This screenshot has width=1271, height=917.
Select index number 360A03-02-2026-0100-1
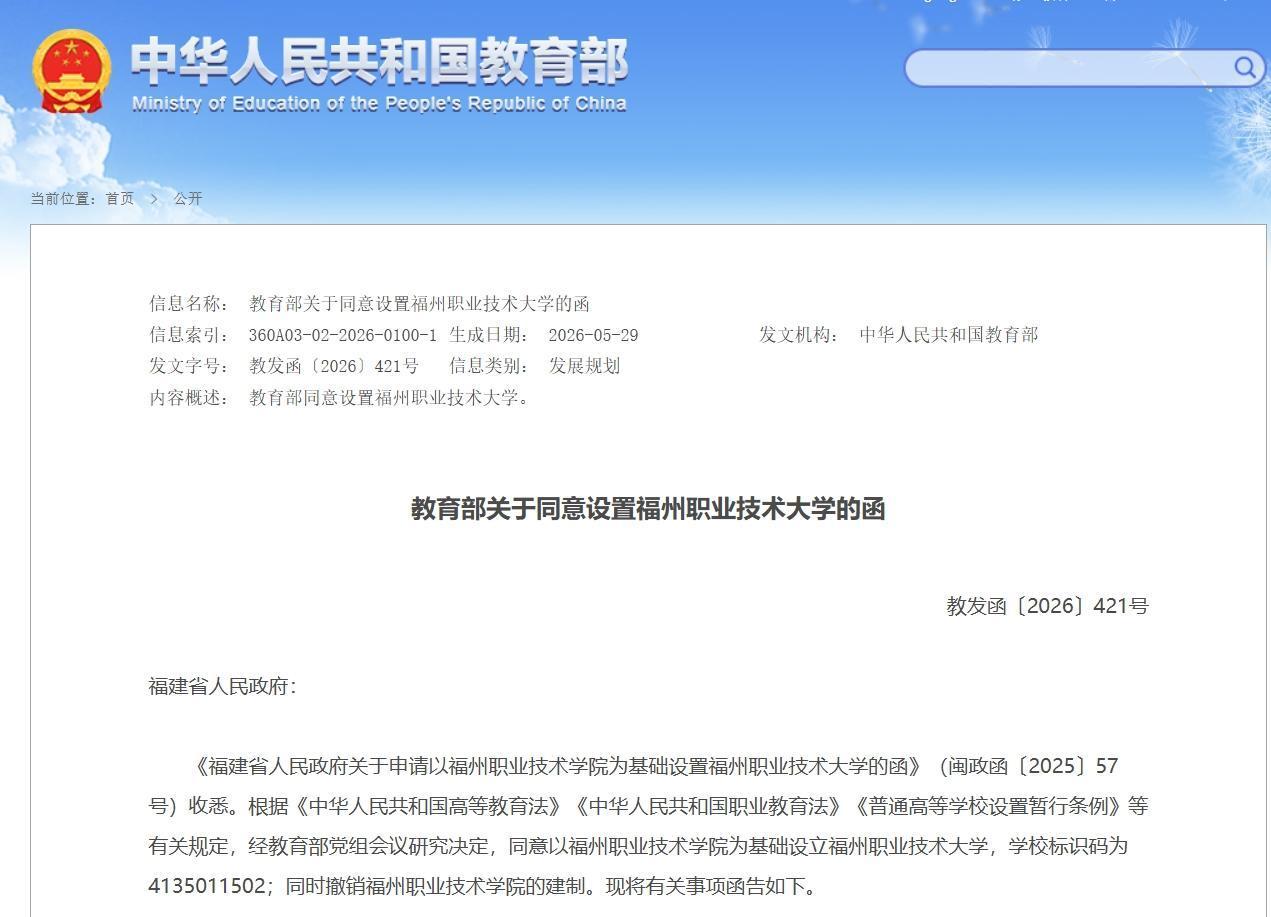pyautogui.click(x=343, y=335)
